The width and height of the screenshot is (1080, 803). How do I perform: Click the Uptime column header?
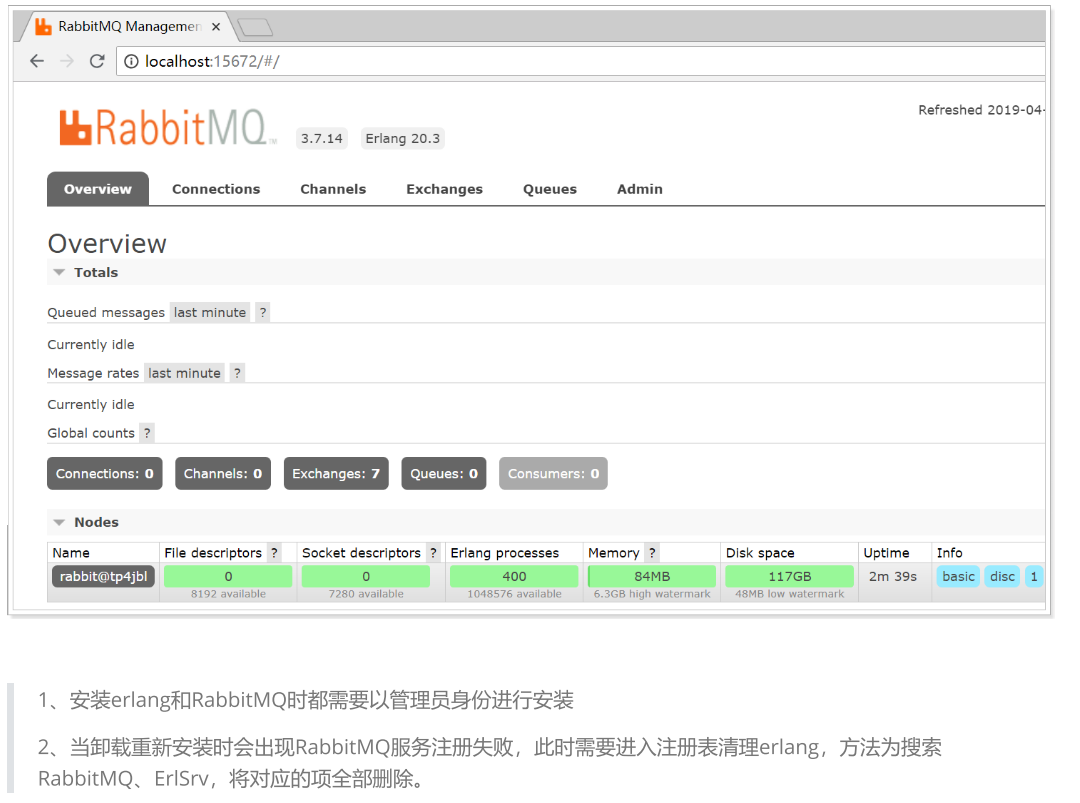point(886,553)
